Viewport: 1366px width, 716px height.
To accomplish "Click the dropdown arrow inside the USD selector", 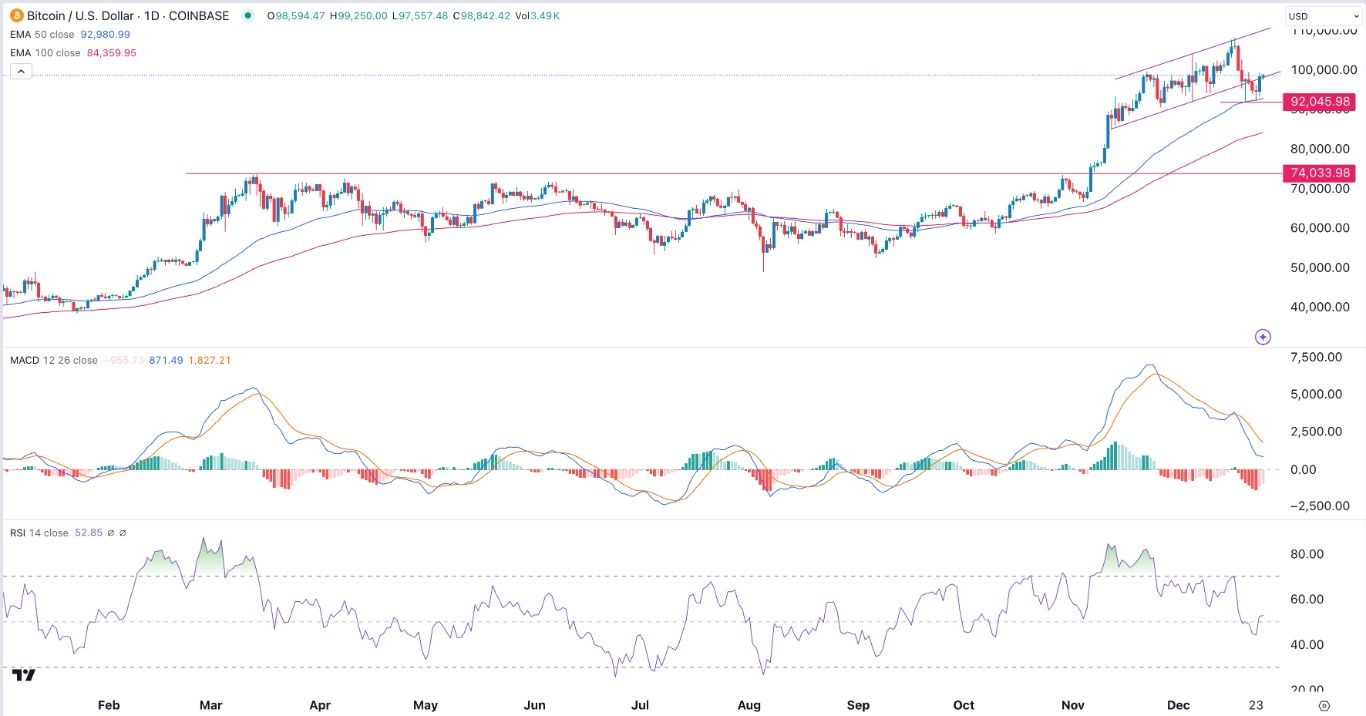I will click(x=1354, y=15).
